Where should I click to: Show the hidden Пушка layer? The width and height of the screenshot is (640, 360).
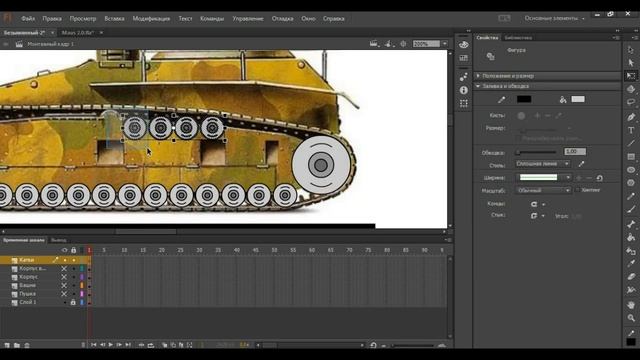click(x=64, y=294)
